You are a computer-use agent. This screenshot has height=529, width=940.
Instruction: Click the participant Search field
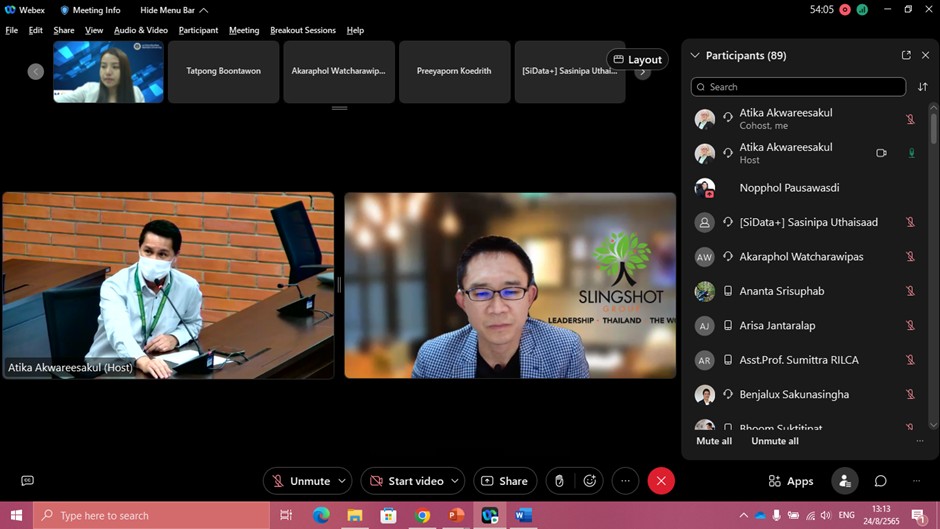point(800,87)
